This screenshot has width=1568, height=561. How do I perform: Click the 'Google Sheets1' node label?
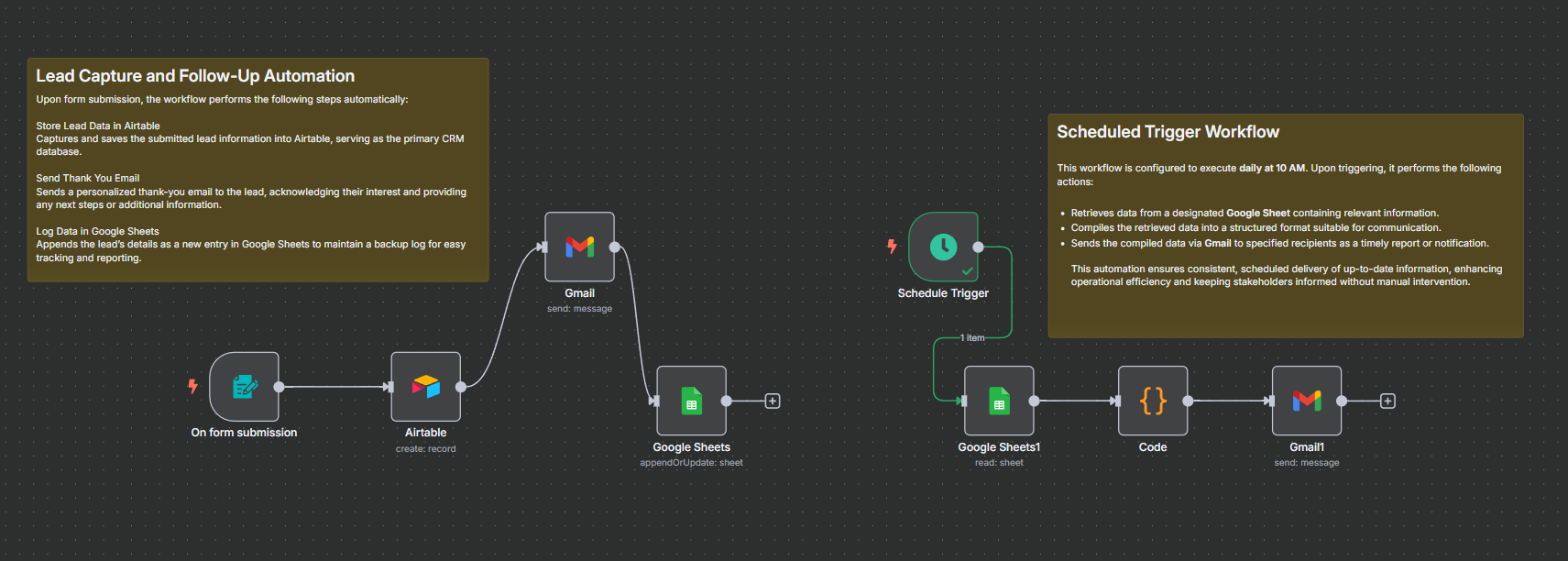coord(999,447)
